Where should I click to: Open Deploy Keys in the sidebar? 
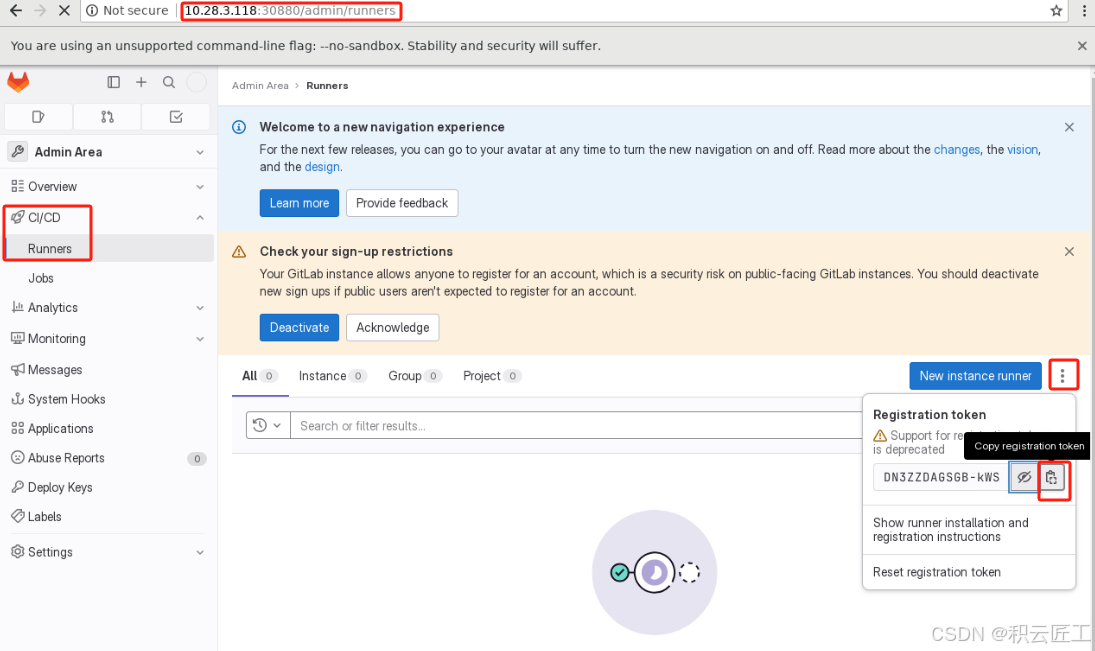[x=108, y=487]
